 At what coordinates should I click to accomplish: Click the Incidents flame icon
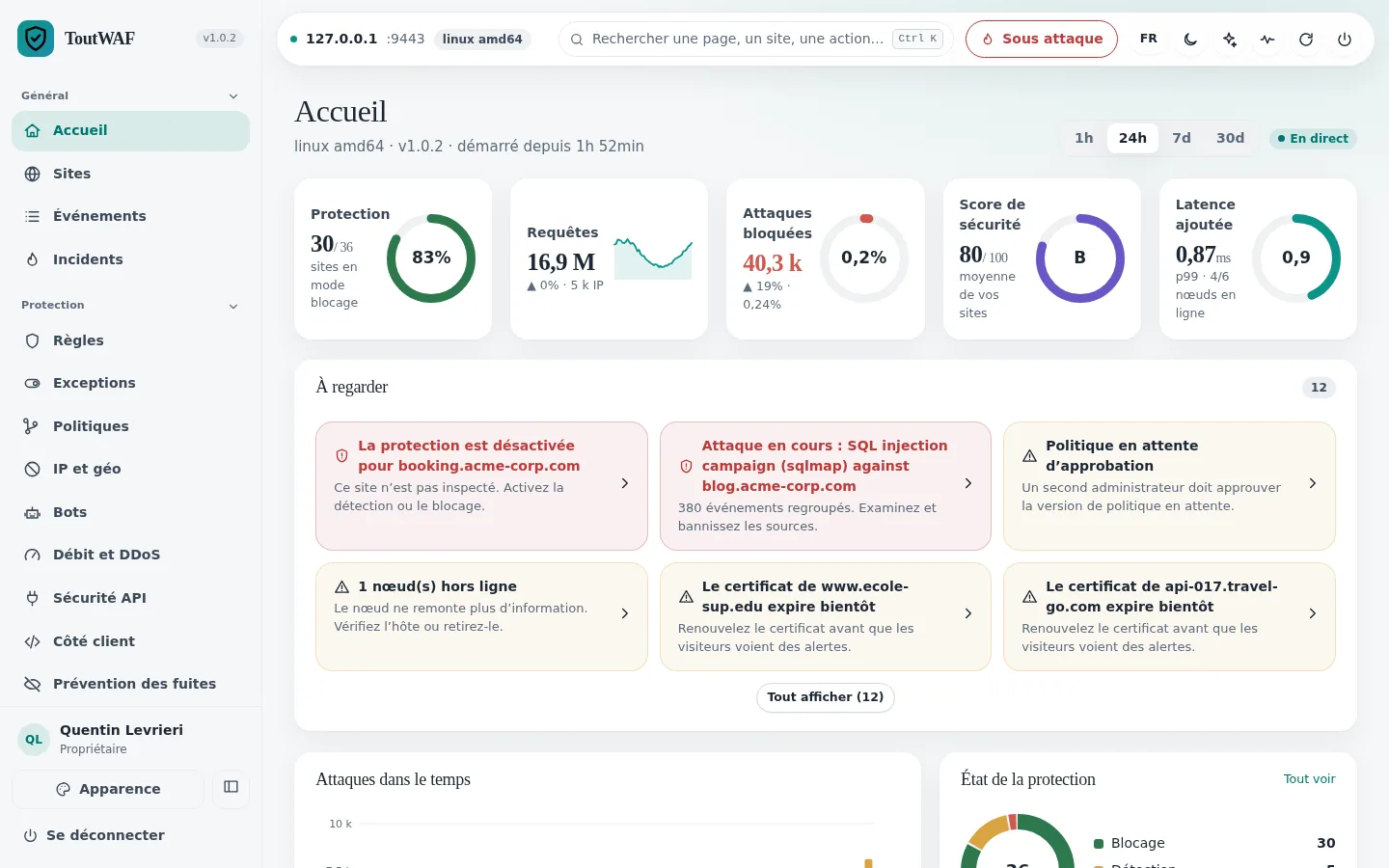pyautogui.click(x=32, y=259)
